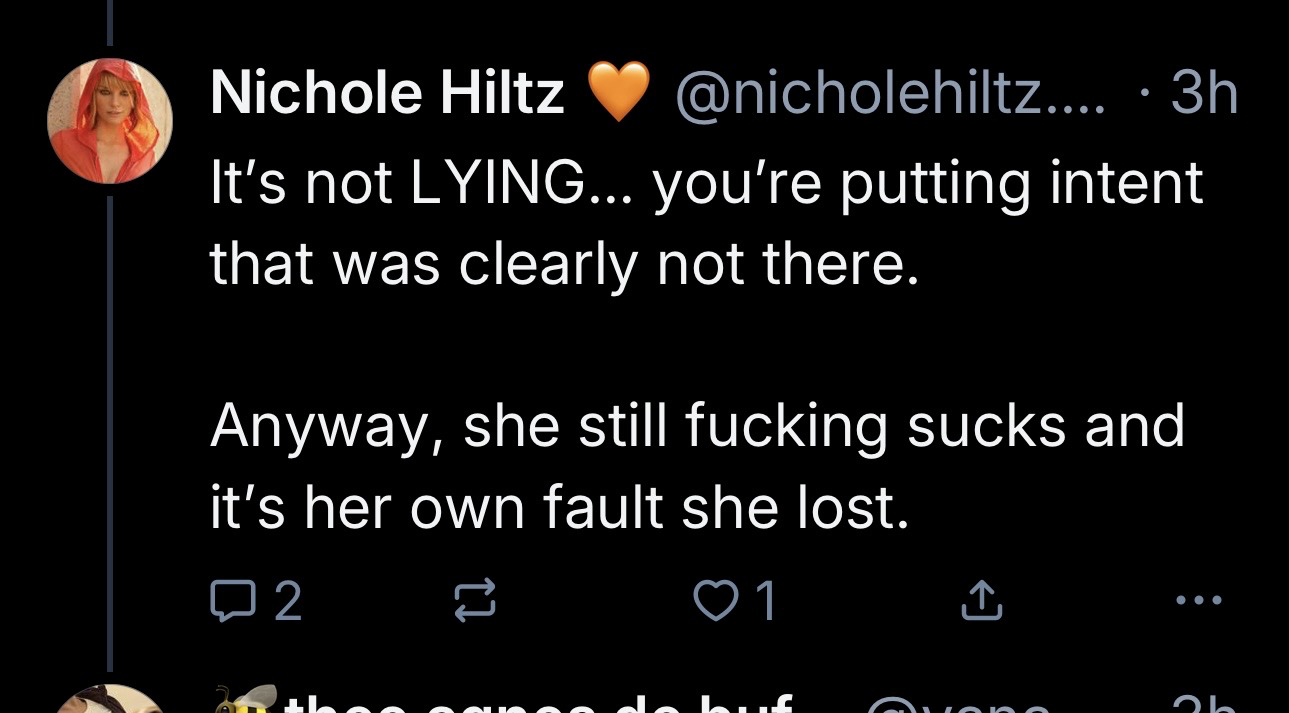The width and height of the screenshot is (1289, 713).
Task: Click the reply count number 2
Action: pyautogui.click(x=287, y=602)
